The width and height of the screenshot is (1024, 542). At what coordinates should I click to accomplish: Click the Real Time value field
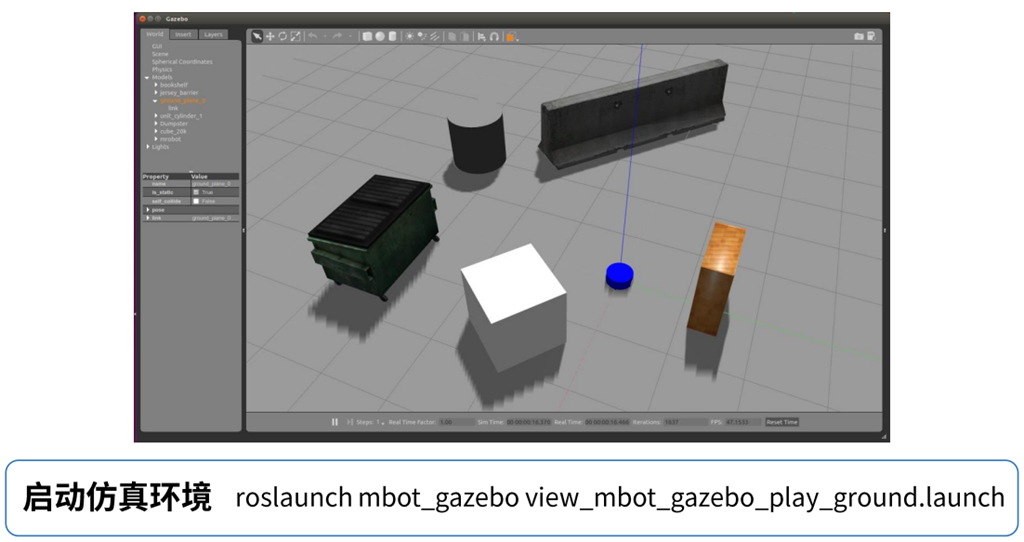coord(607,422)
